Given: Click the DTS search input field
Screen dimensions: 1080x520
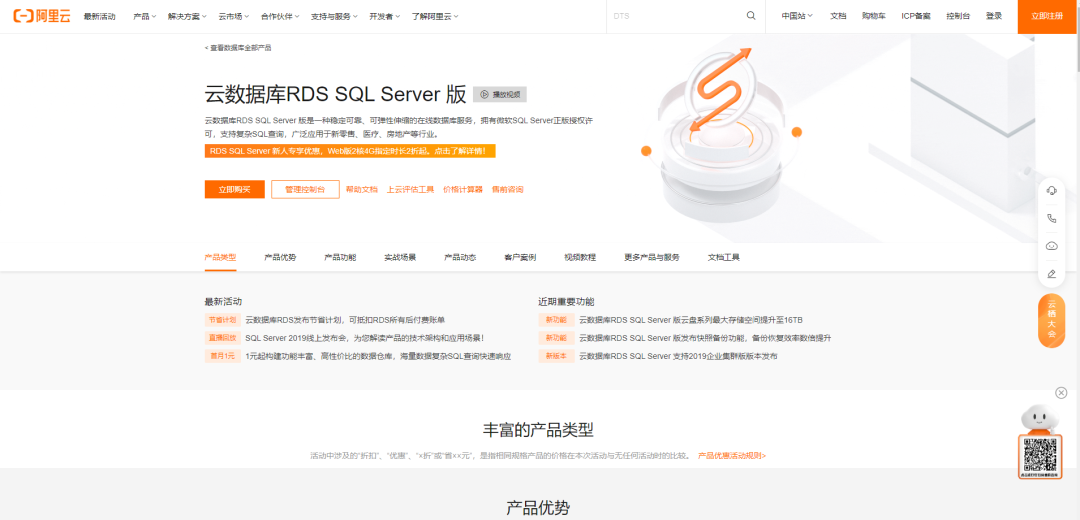Looking at the screenshot, I should pos(675,16).
